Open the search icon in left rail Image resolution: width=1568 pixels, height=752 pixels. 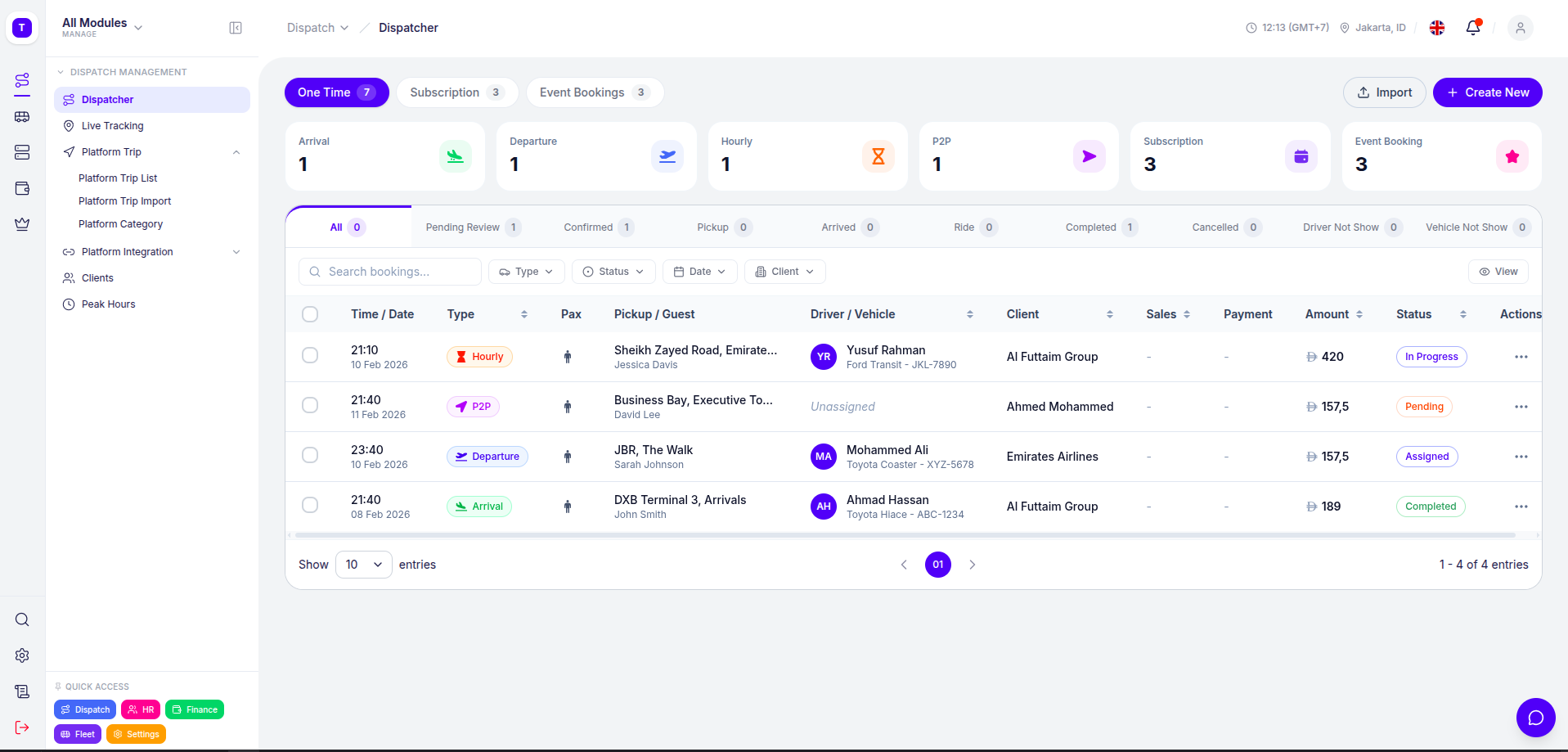point(22,619)
